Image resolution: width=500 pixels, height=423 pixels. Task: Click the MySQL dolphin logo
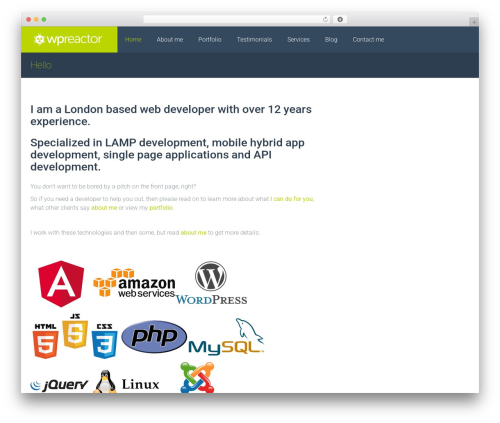point(226,337)
